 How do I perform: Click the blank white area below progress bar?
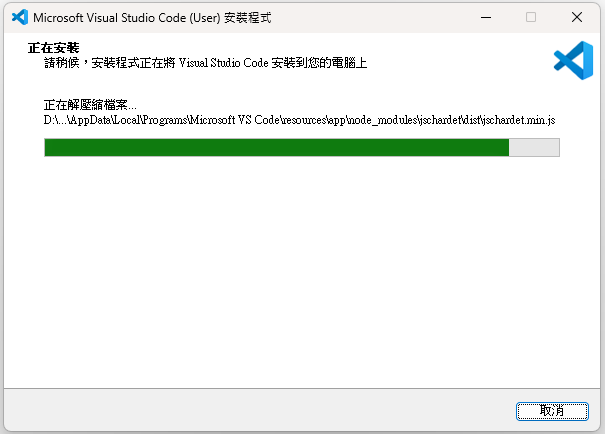(x=302, y=270)
